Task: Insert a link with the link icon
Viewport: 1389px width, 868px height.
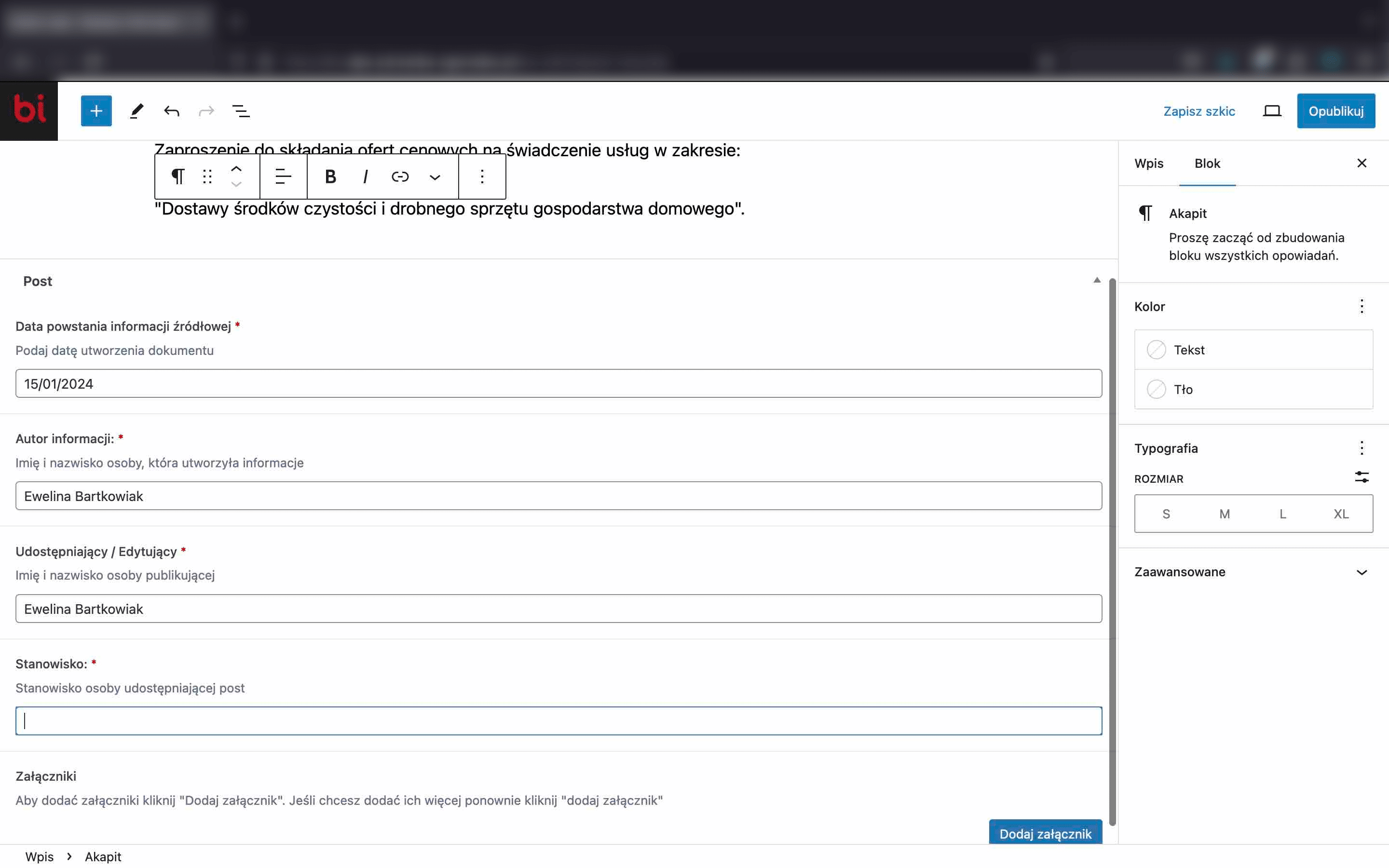Action: pos(400,176)
